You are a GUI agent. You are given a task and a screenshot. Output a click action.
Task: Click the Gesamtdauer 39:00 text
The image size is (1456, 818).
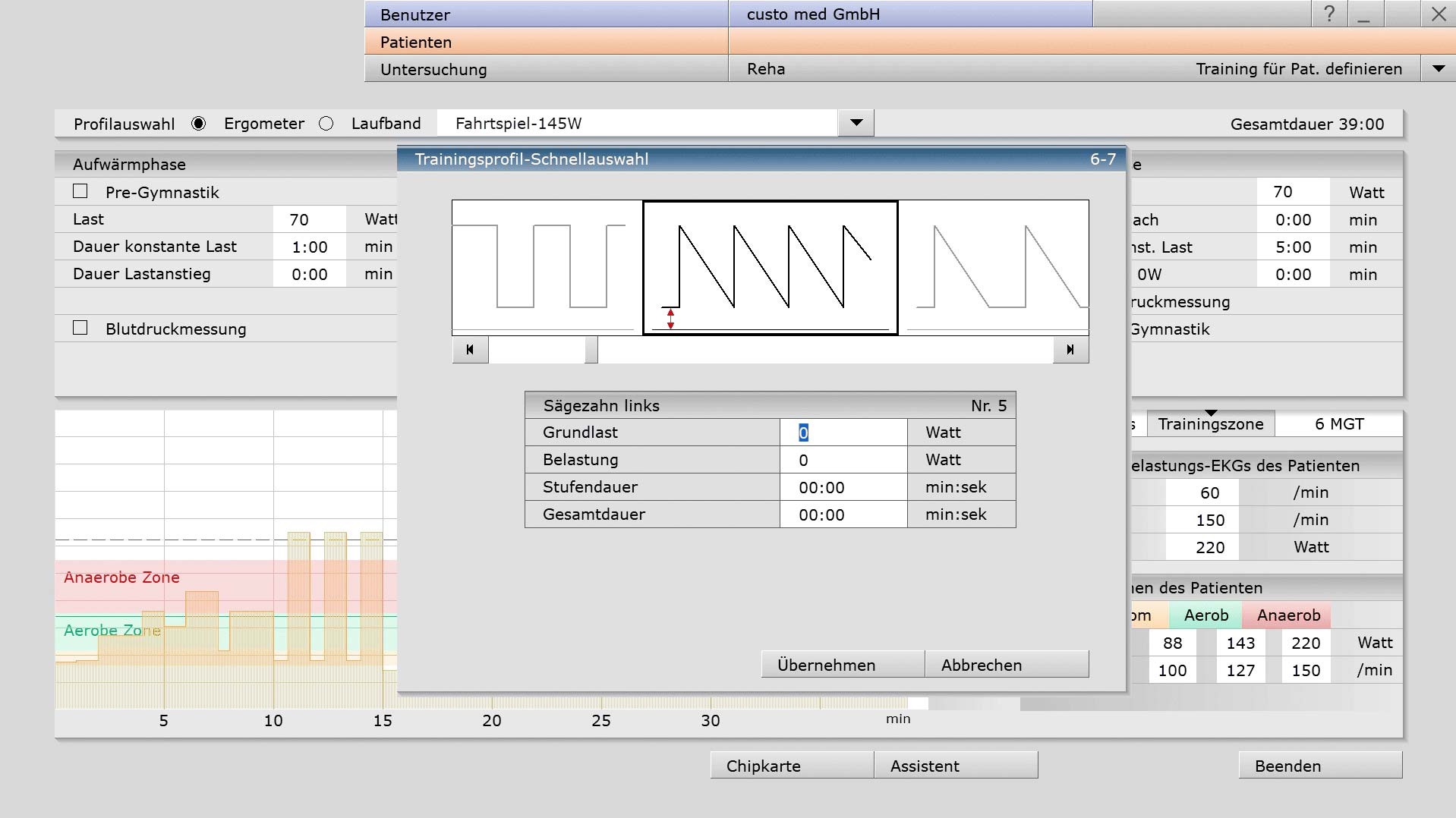[1307, 124]
